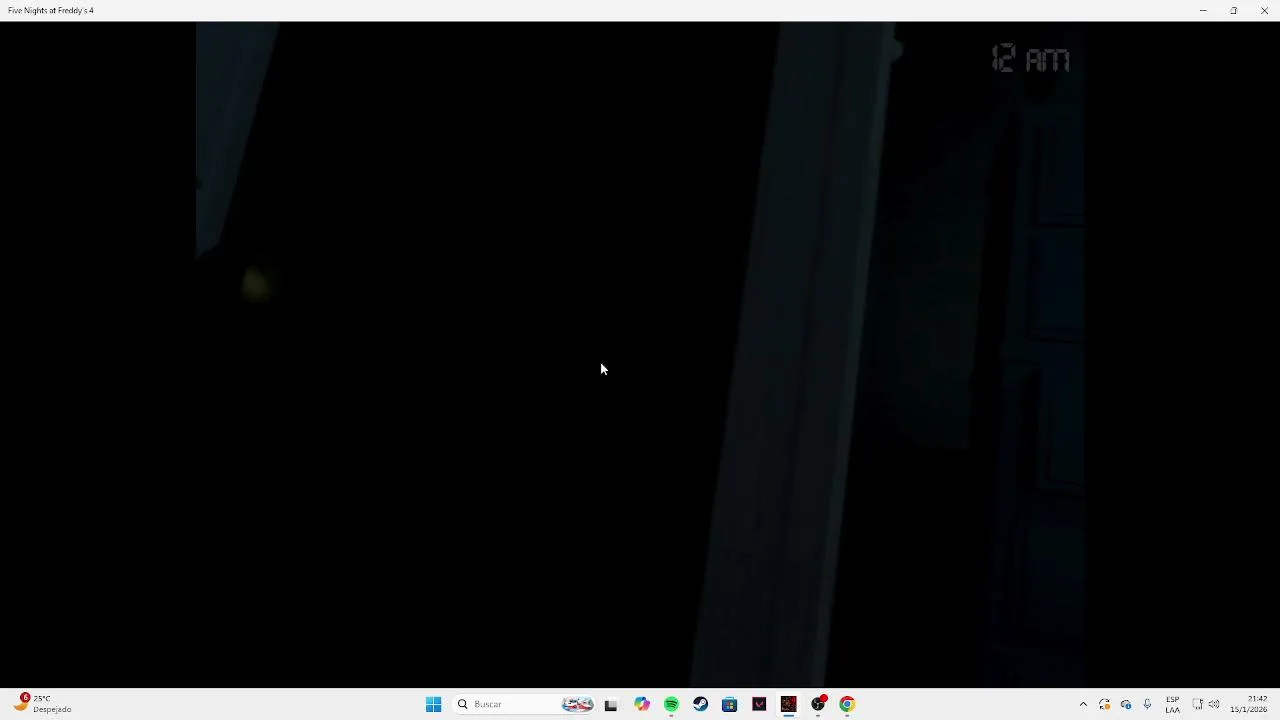Screen dimensions: 1280x720
Task: Launch Copilot from the taskbar
Action: click(x=642, y=704)
